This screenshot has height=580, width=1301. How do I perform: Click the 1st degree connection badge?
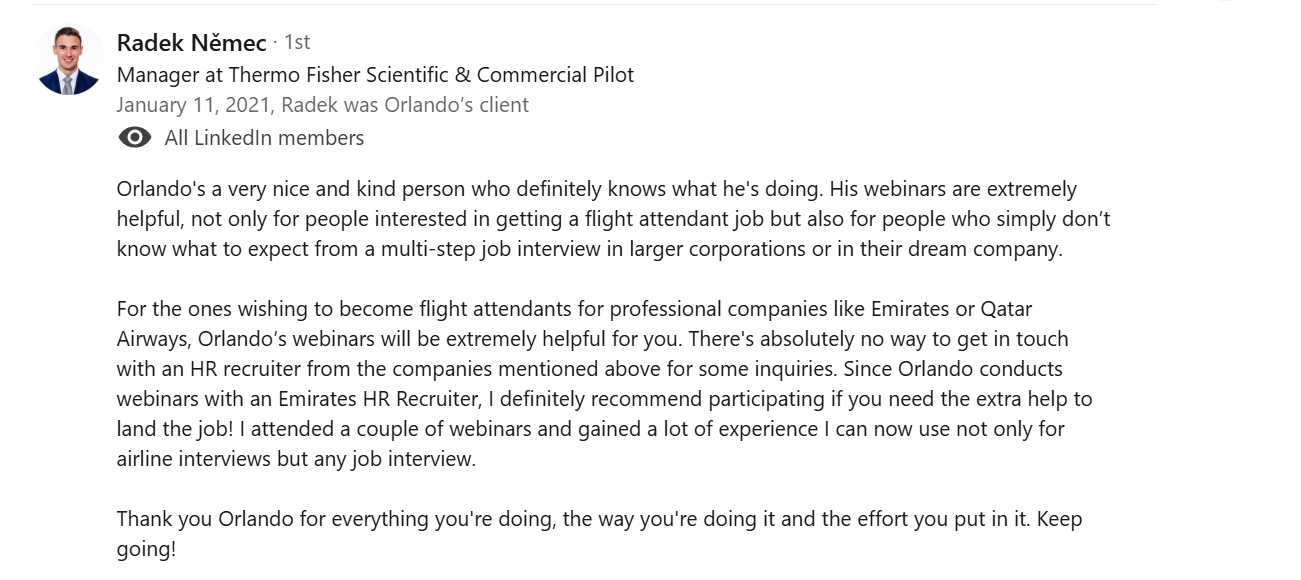coord(297,42)
